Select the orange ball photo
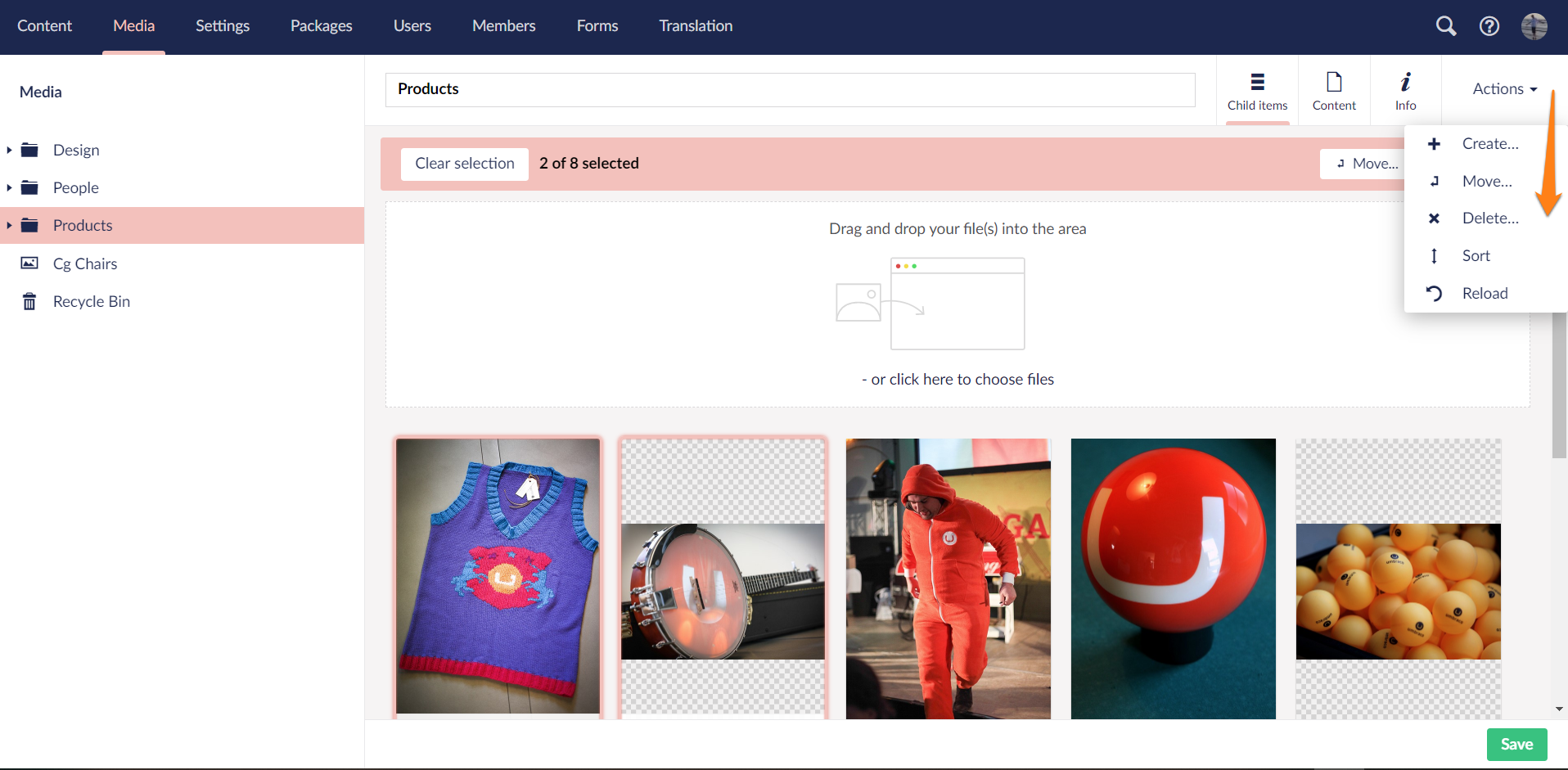Image resolution: width=1568 pixels, height=770 pixels. [1172, 577]
